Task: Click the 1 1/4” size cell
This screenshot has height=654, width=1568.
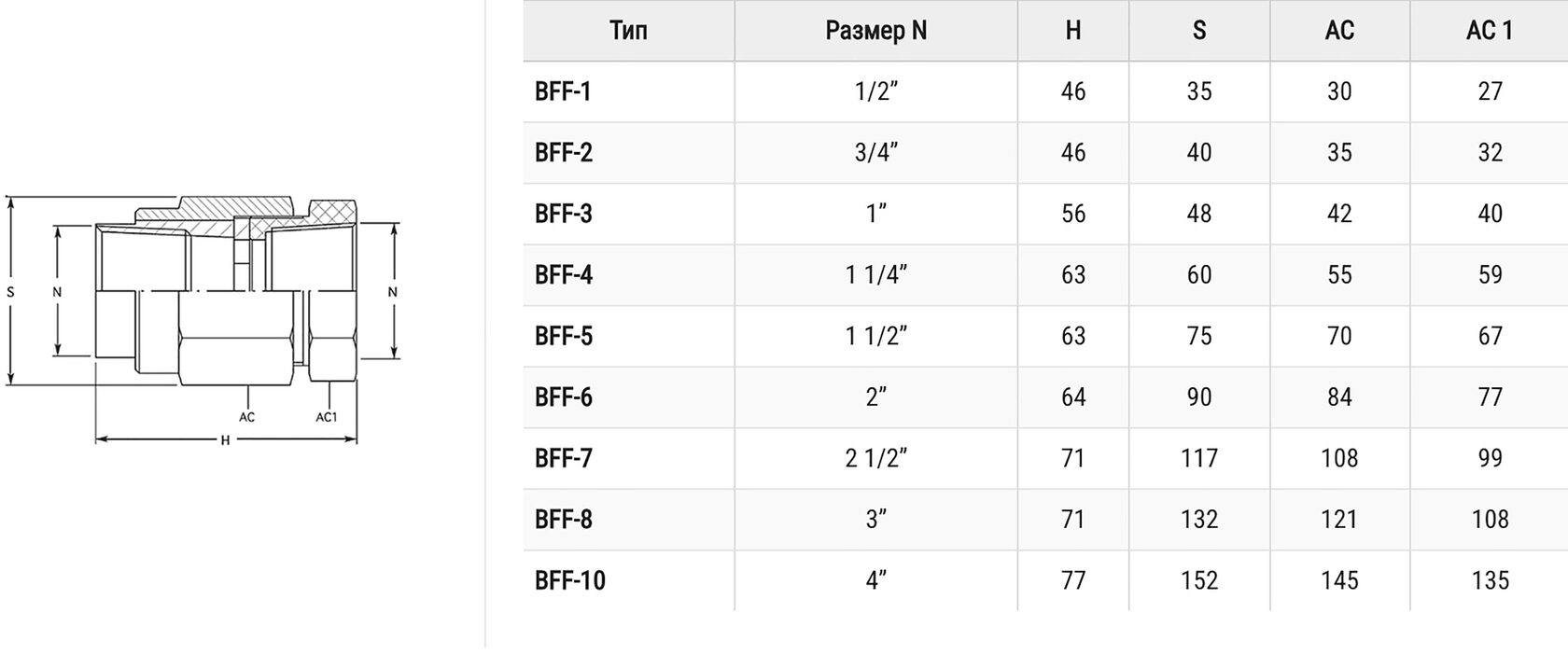Action: 875,275
